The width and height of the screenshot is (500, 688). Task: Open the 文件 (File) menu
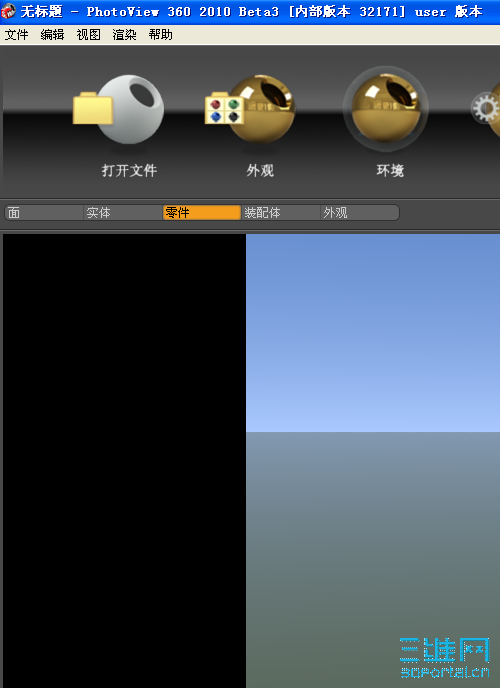[x=17, y=35]
